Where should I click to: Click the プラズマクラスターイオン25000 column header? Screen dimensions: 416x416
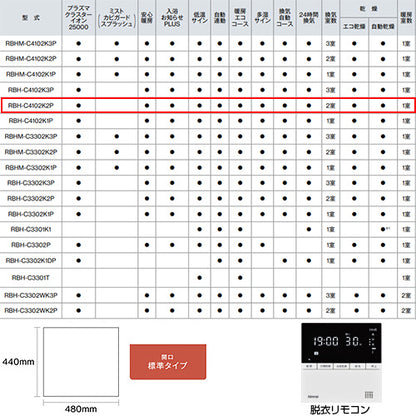click(x=79, y=18)
